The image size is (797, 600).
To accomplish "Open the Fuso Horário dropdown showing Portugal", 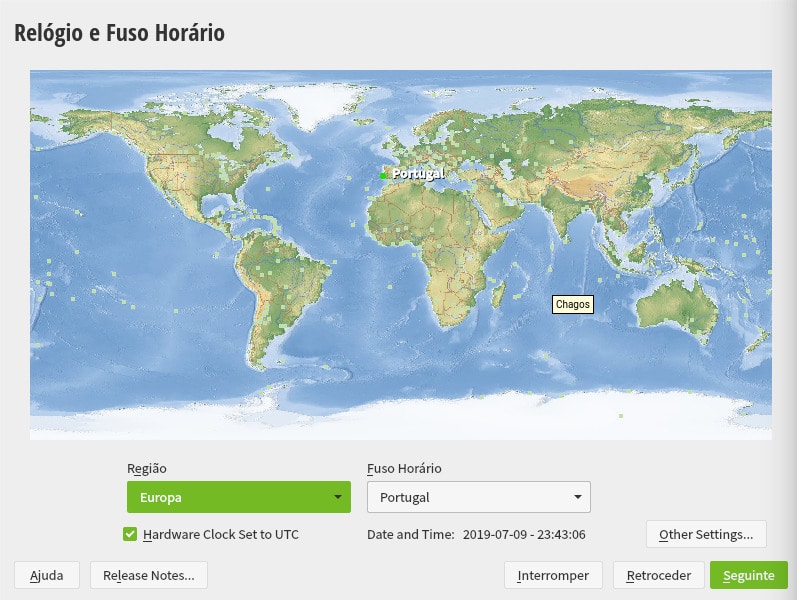I will point(478,497).
